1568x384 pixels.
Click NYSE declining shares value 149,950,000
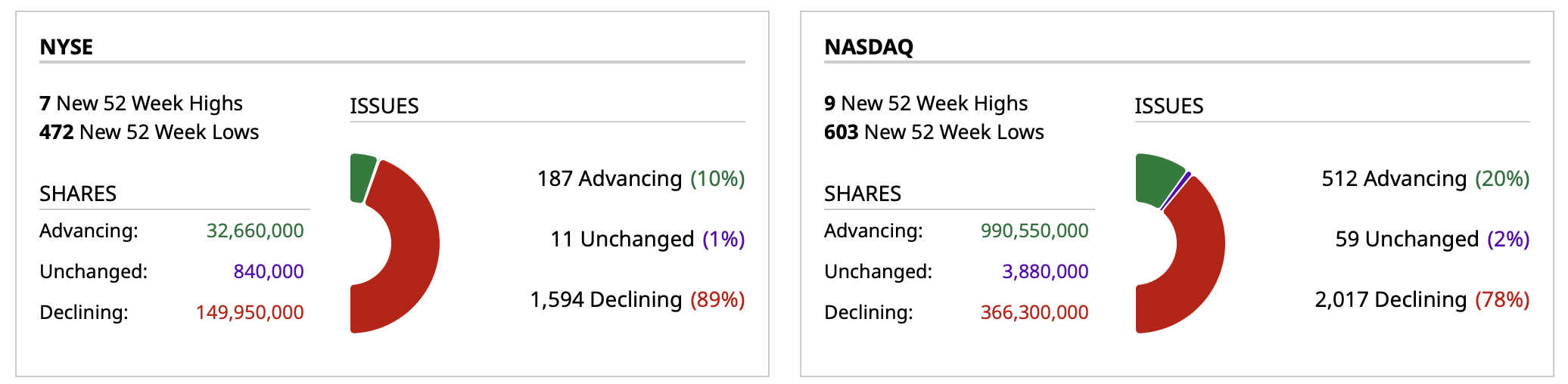point(250,312)
